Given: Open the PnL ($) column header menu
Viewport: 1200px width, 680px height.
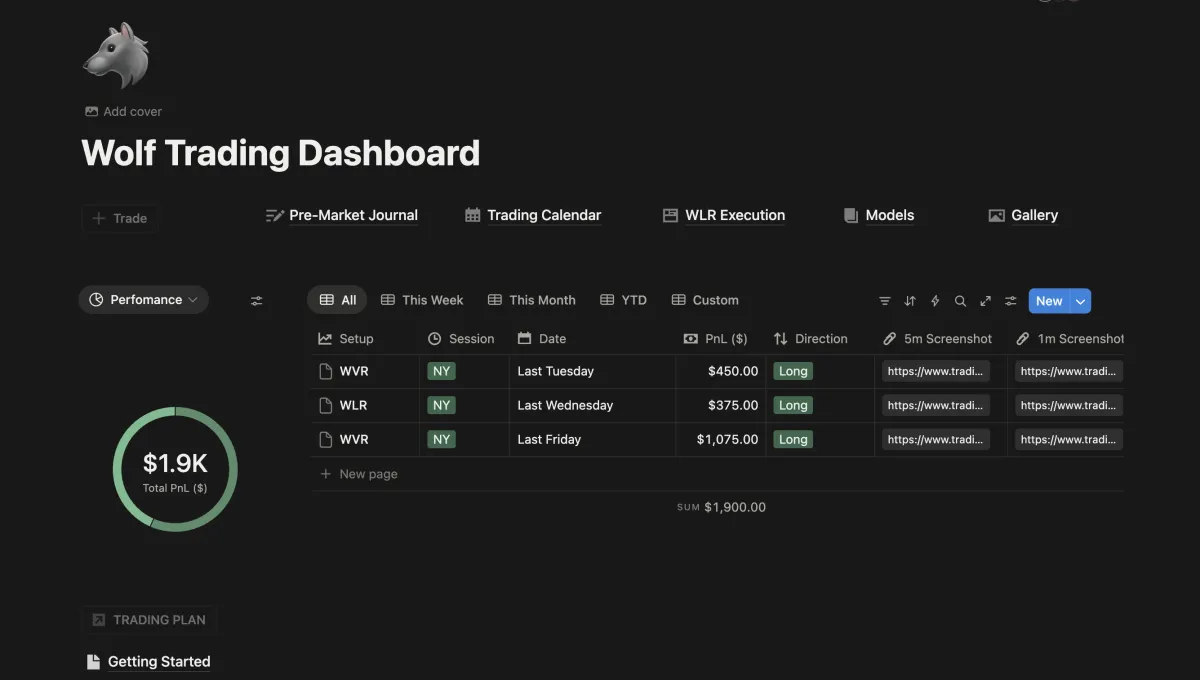Looking at the screenshot, I should (x=716, y=339).
